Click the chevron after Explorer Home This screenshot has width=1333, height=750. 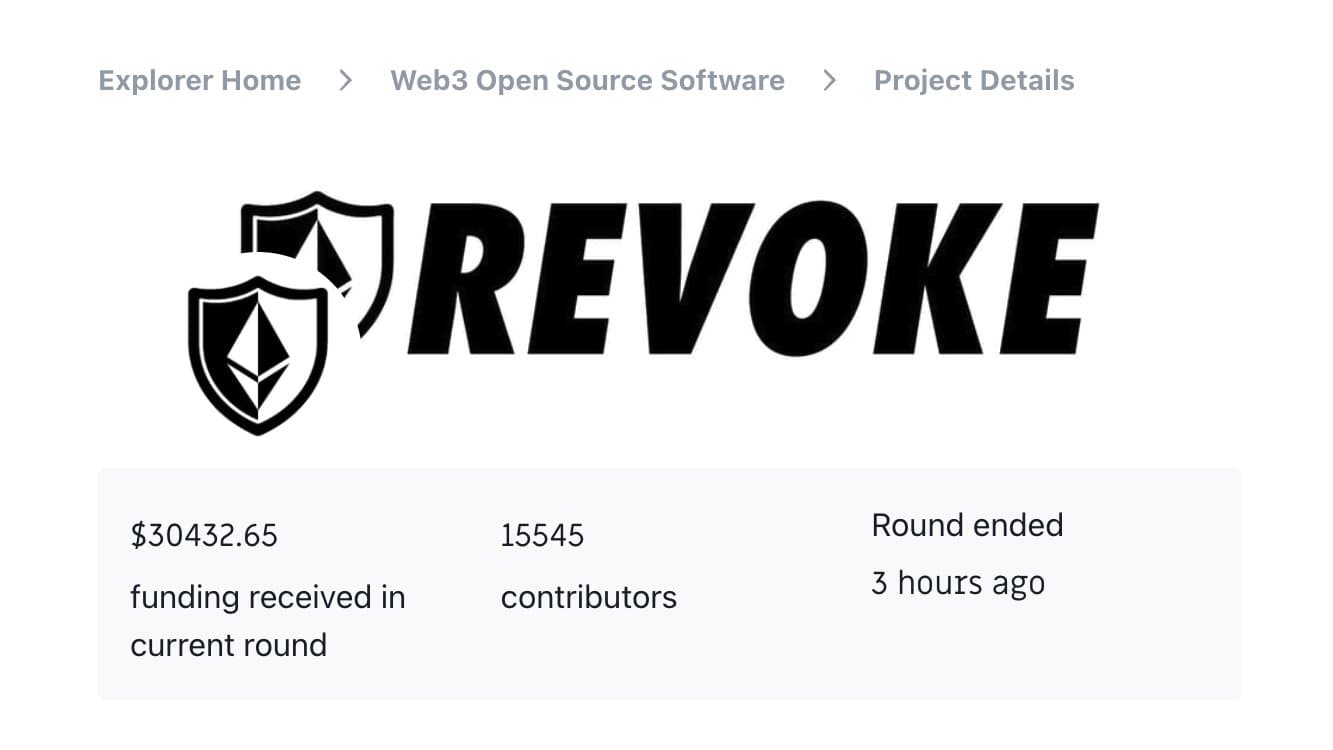tap(344, 80)
